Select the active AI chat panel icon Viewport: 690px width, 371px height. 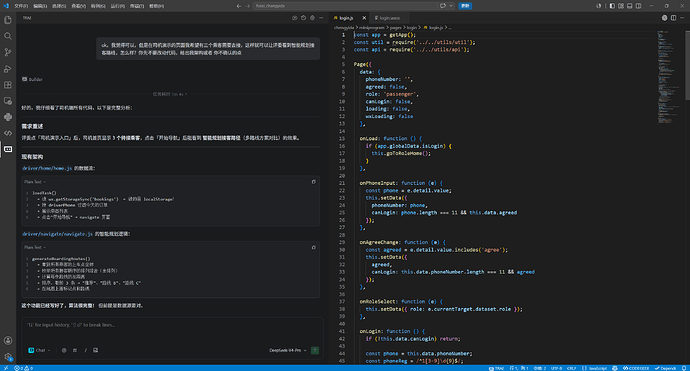(8, 149)
